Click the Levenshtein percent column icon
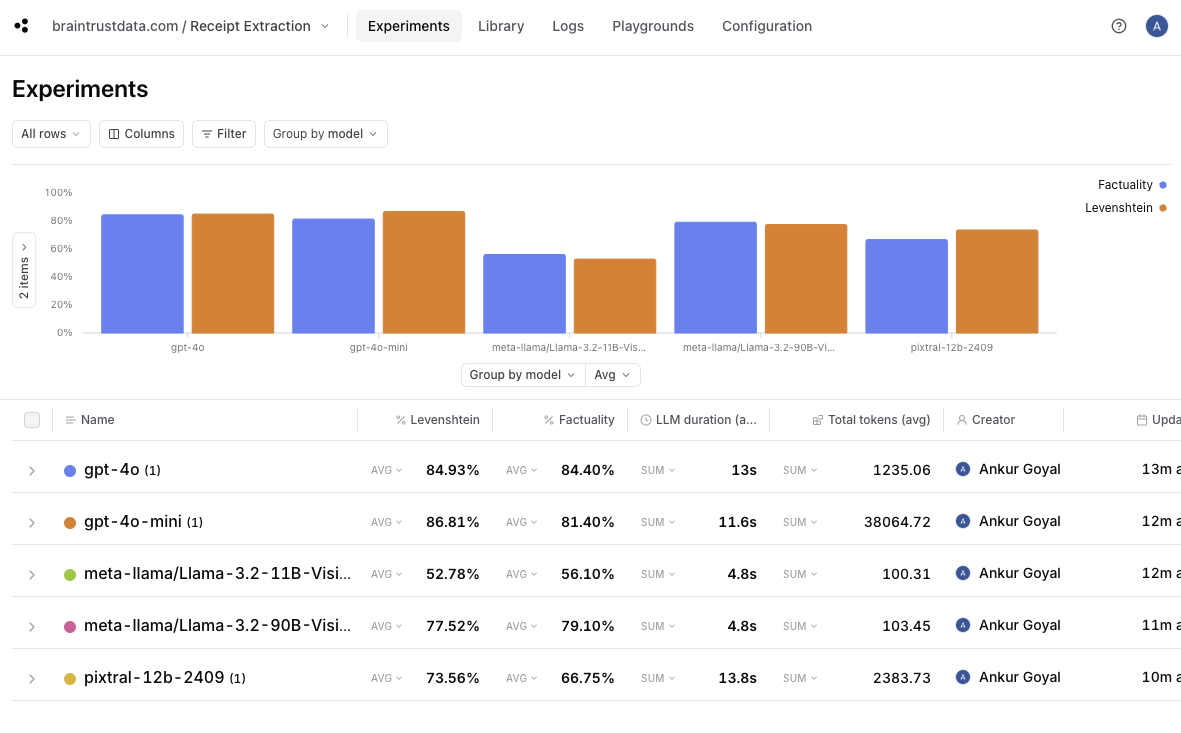The width and height of the screenshot is (1181, 733). 401,420
